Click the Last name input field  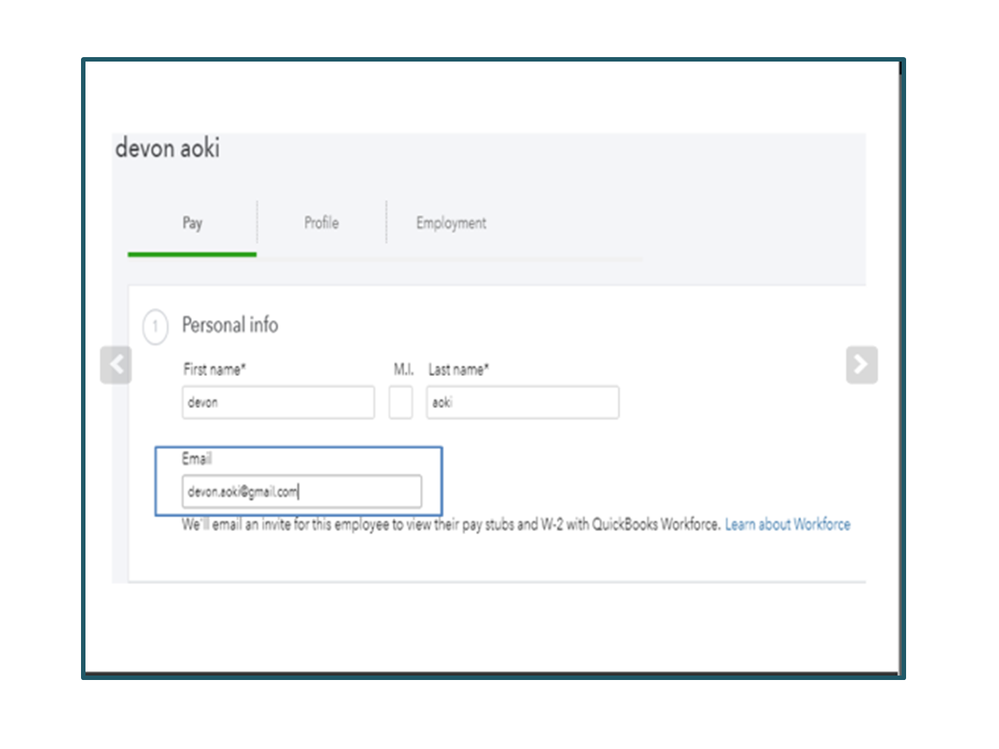[x=522, y=403]
